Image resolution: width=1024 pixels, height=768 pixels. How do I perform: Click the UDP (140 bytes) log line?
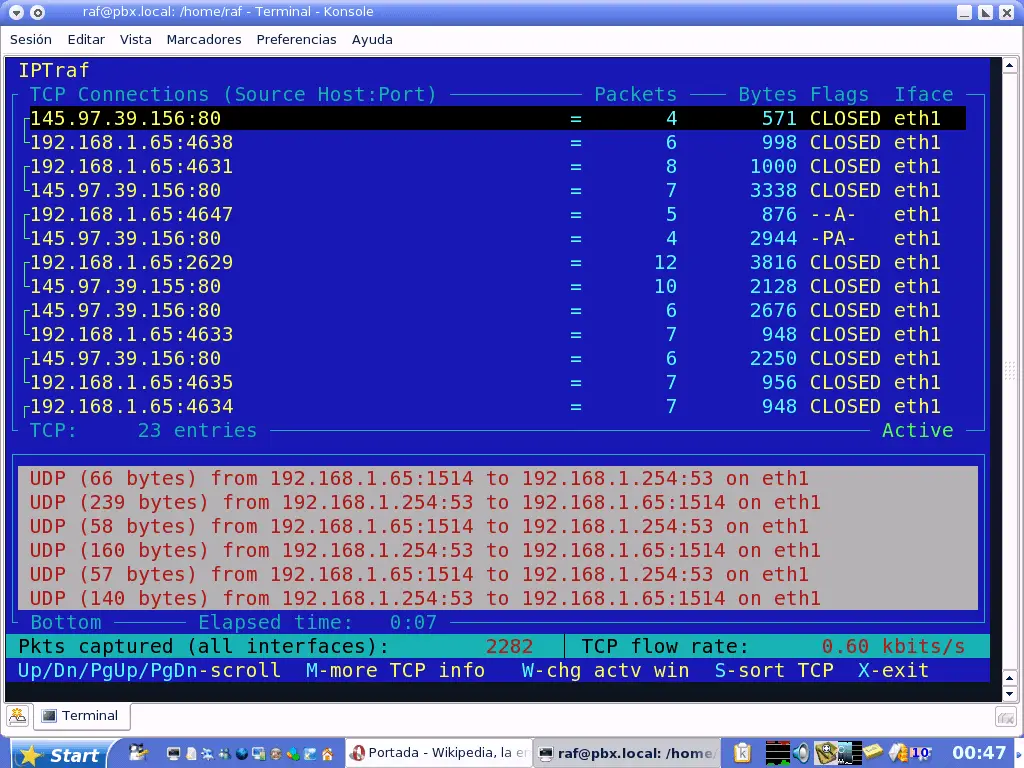425,598
